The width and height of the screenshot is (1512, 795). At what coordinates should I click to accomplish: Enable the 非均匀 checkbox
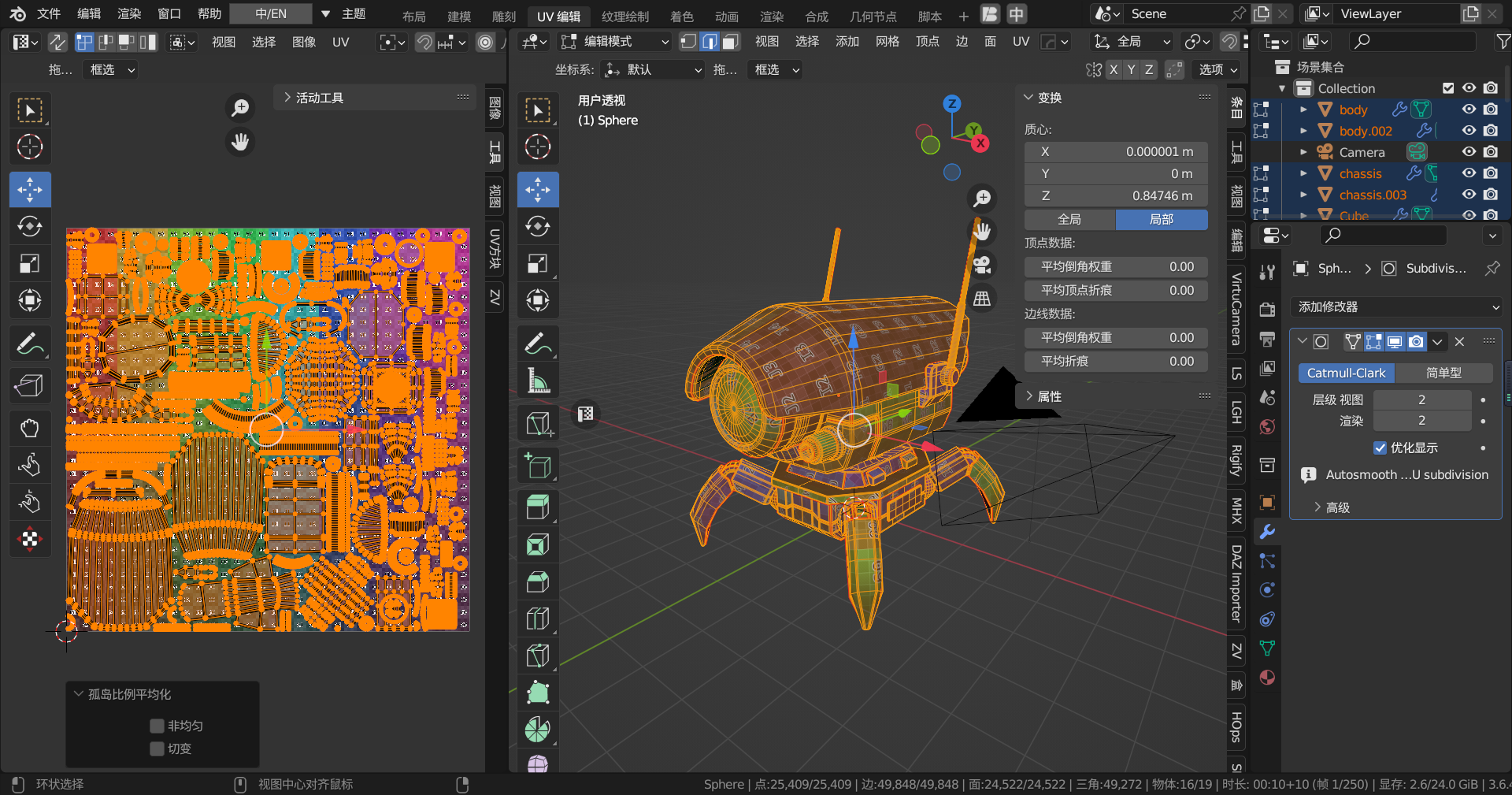pyautogui.click(x=157, y=726)
